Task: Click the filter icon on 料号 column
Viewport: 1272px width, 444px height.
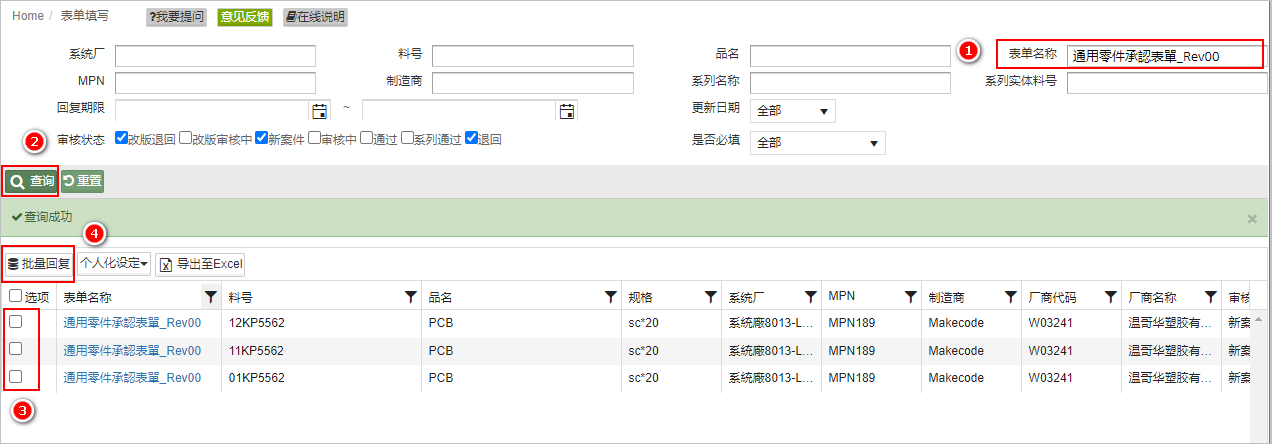Action: point(410,297)
